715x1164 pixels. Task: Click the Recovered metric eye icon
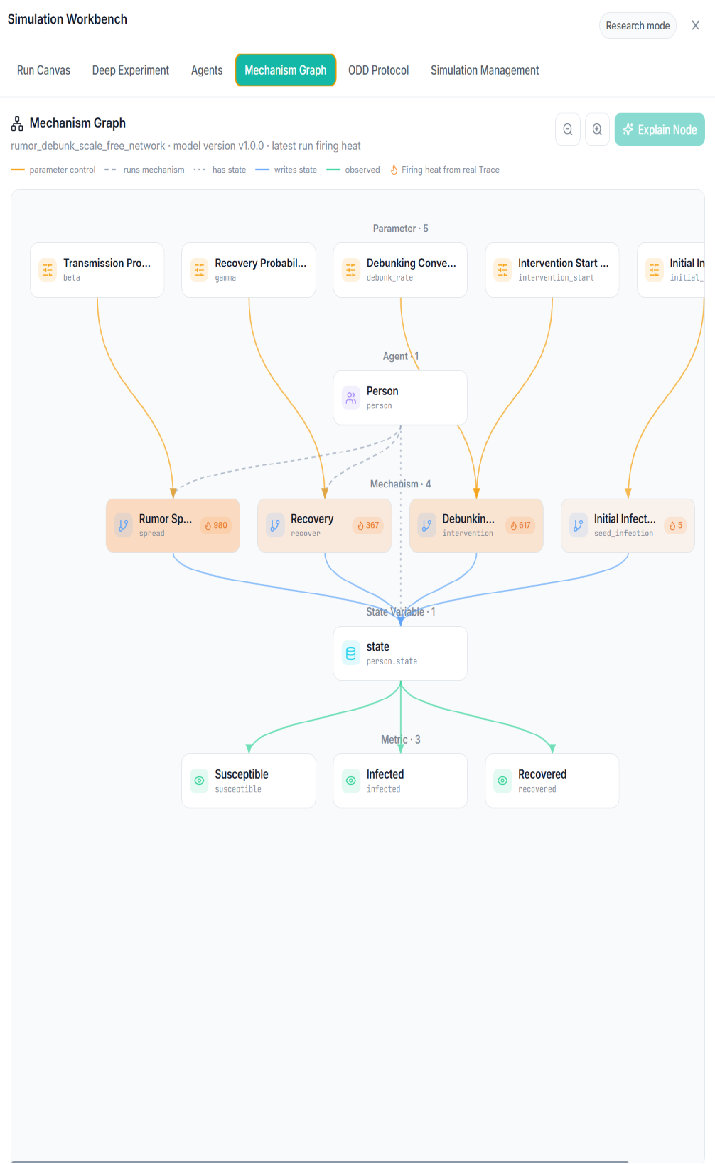click(x=503, y=781)
